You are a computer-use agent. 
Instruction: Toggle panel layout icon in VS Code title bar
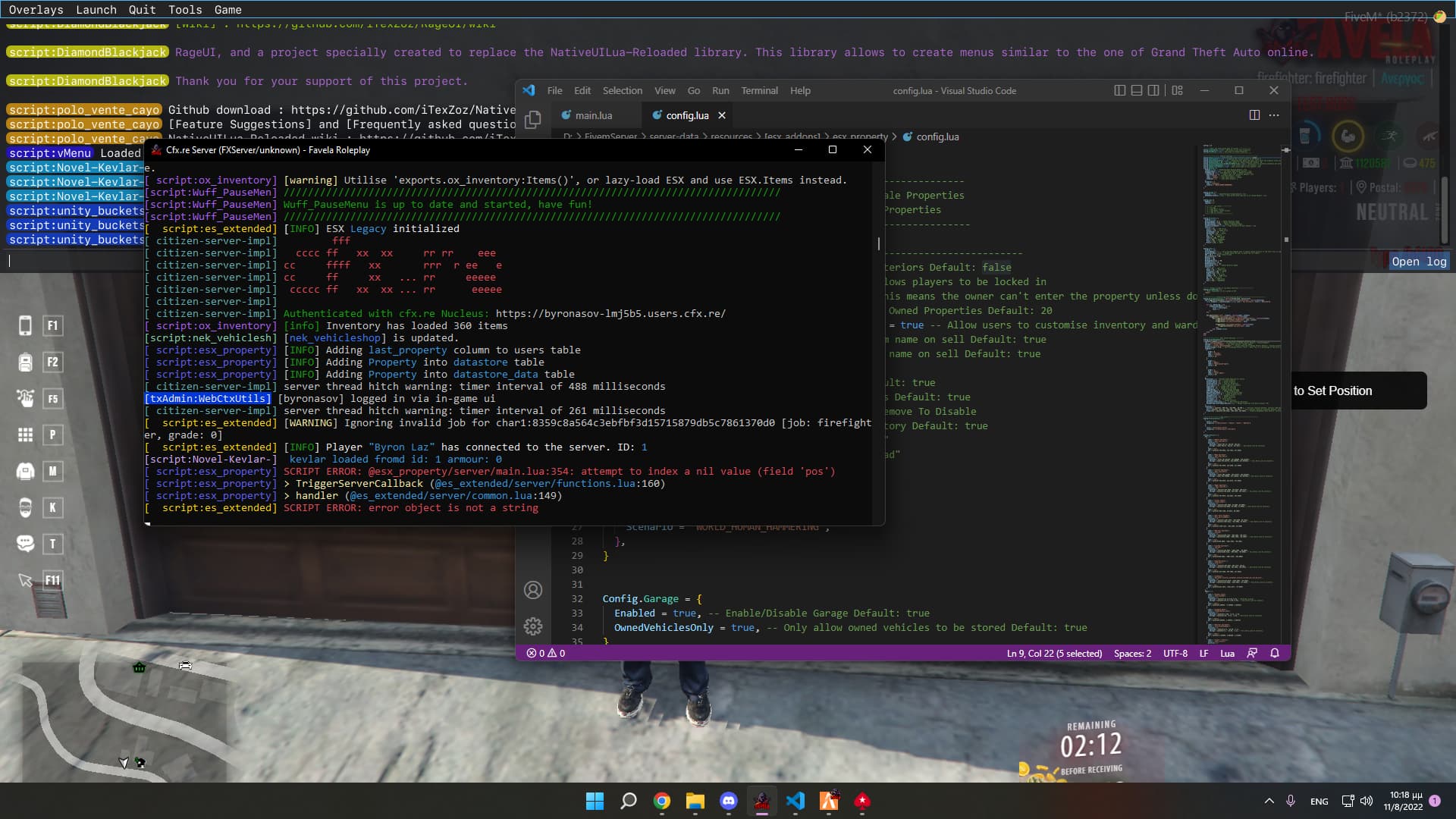1136,90
